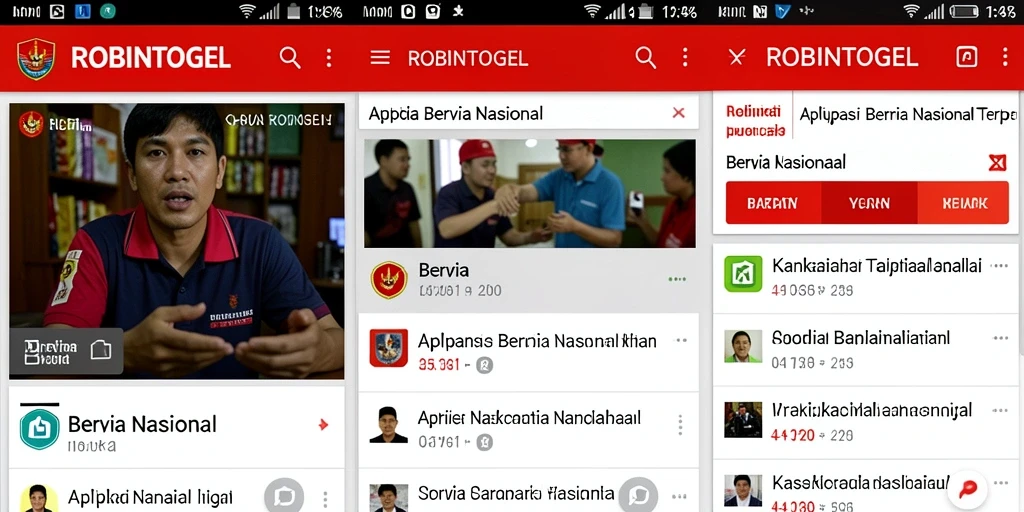This screenshot has height=512, width=1024.
Task: Open overflow dots in the second header
Action: [684, 58]
